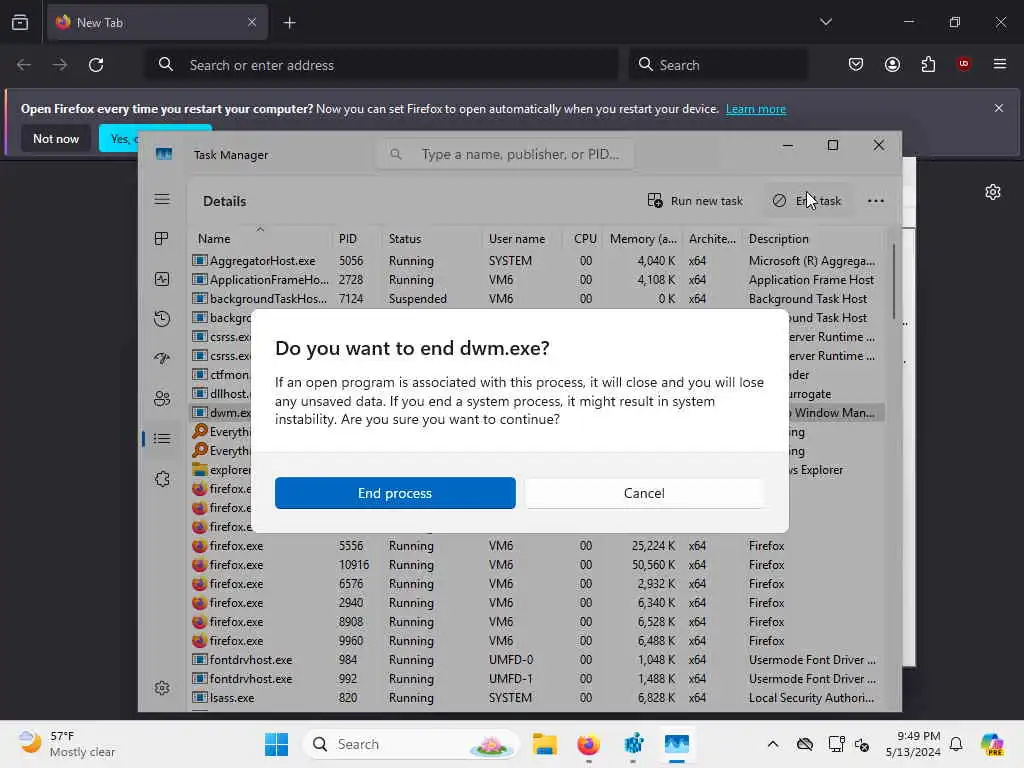Click Firefox Search field
This screenshot has width=1024, height=768.
point(718,65)
